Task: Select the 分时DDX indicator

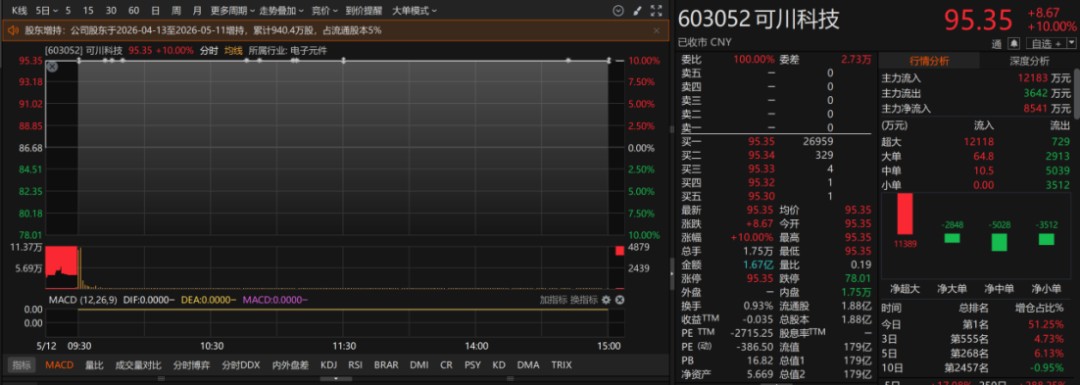Action: [x=241, y=365]
